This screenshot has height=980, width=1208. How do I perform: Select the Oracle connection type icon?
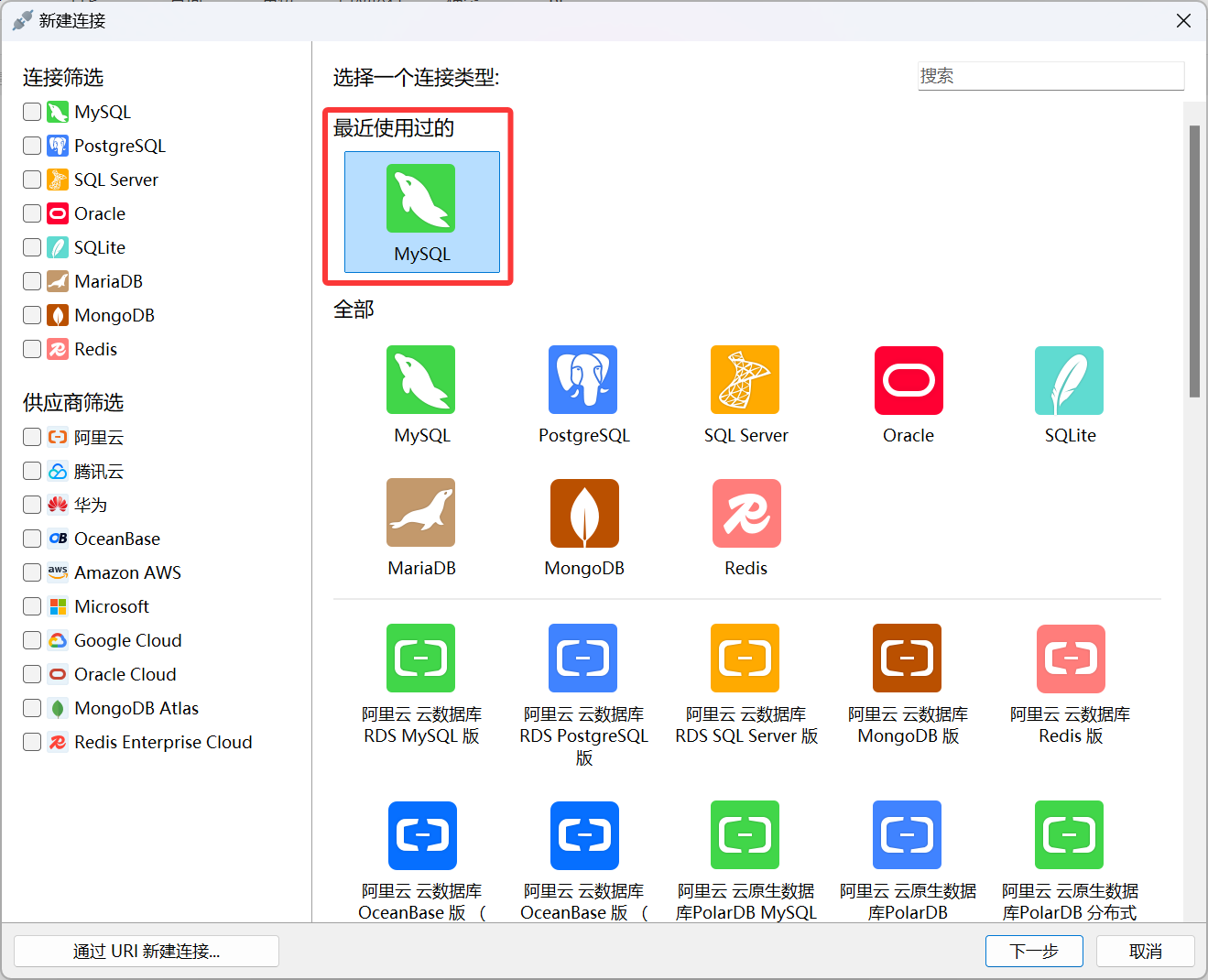click(x=909, y=380)
